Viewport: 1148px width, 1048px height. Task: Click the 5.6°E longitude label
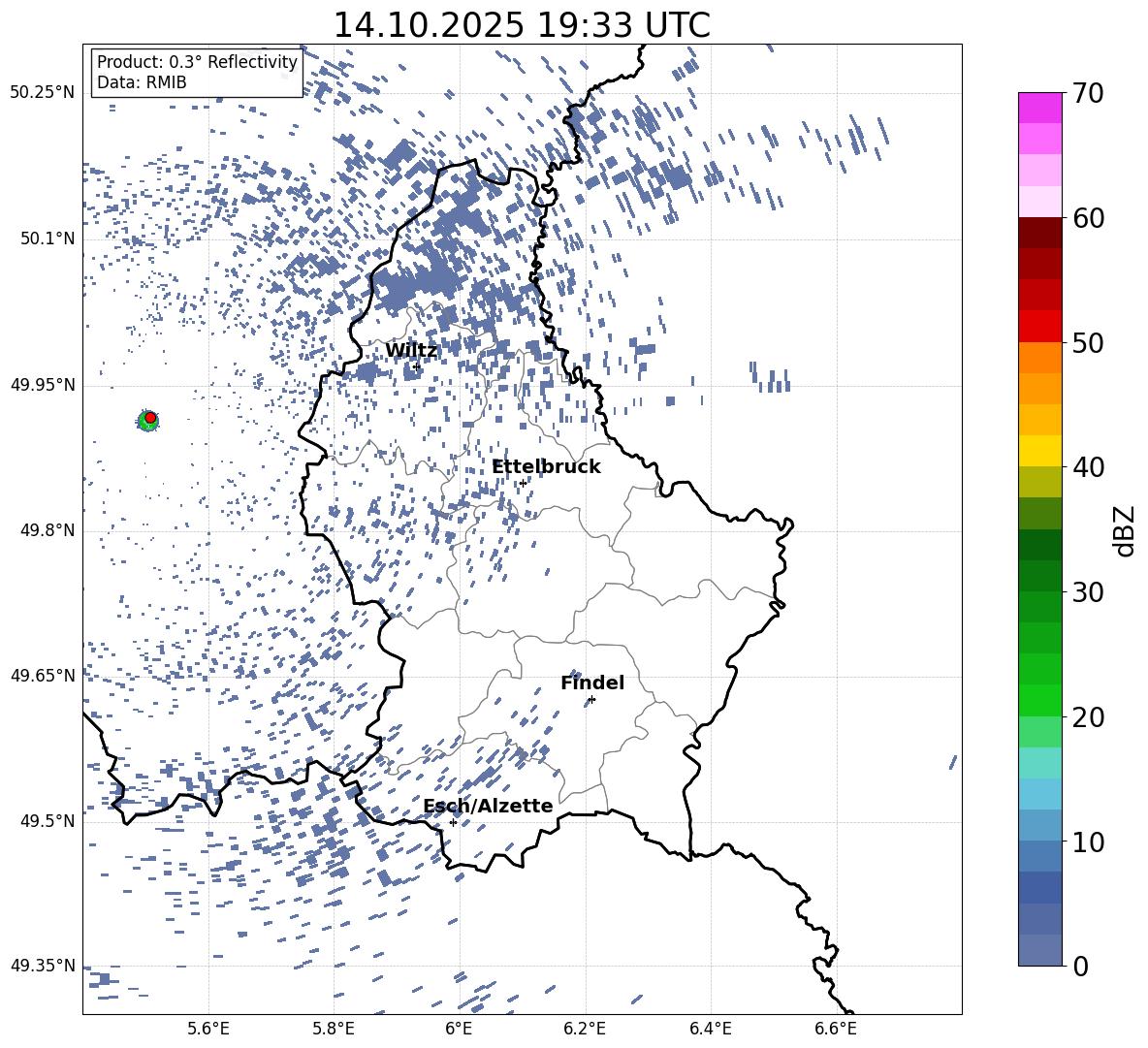208,1029
